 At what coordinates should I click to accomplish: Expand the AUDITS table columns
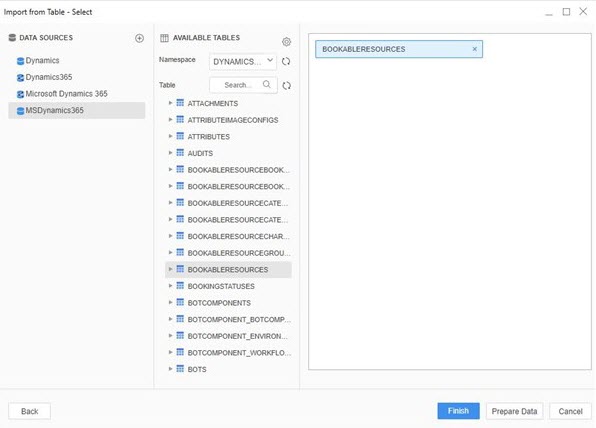click(x=170, y=153)
